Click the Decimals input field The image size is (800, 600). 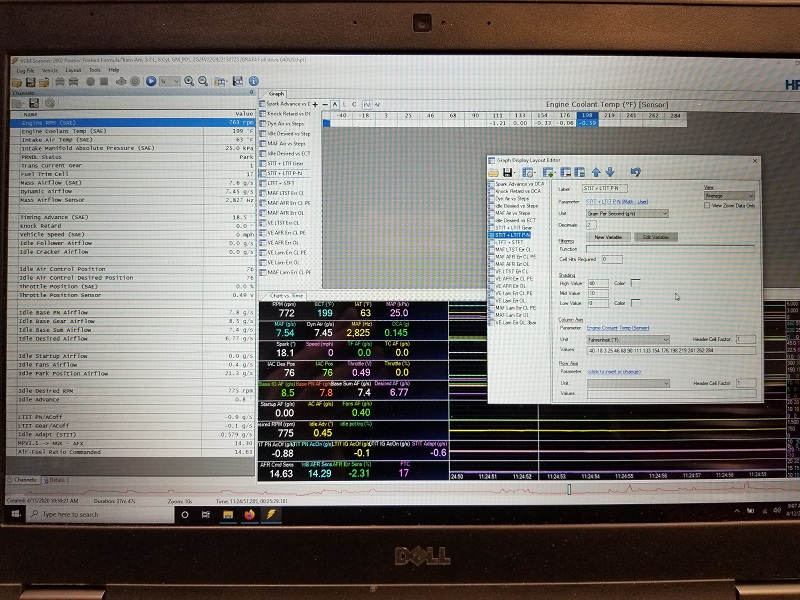(x=591, y=224)
